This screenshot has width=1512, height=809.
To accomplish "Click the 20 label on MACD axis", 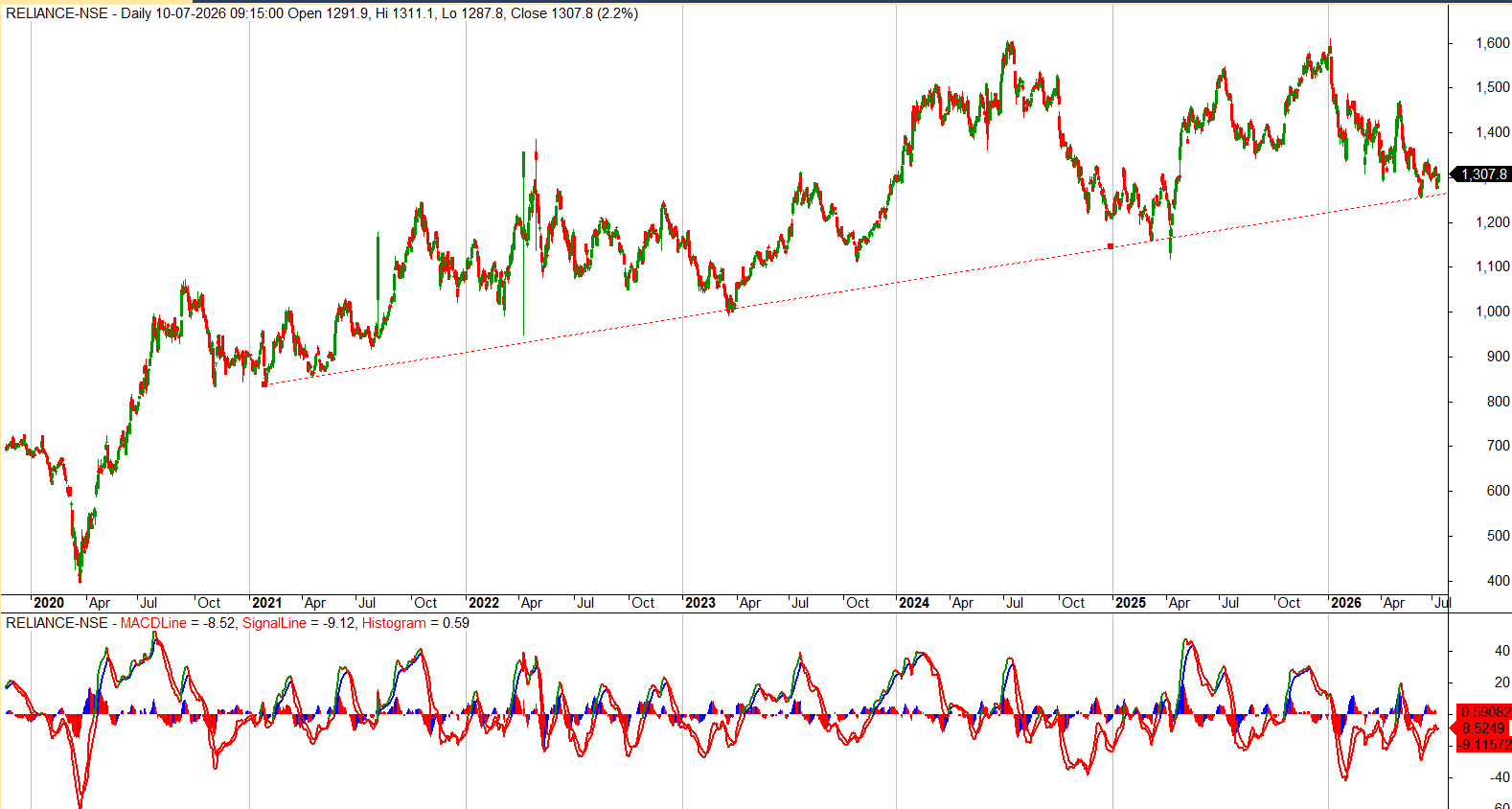I will point(1501,683).
